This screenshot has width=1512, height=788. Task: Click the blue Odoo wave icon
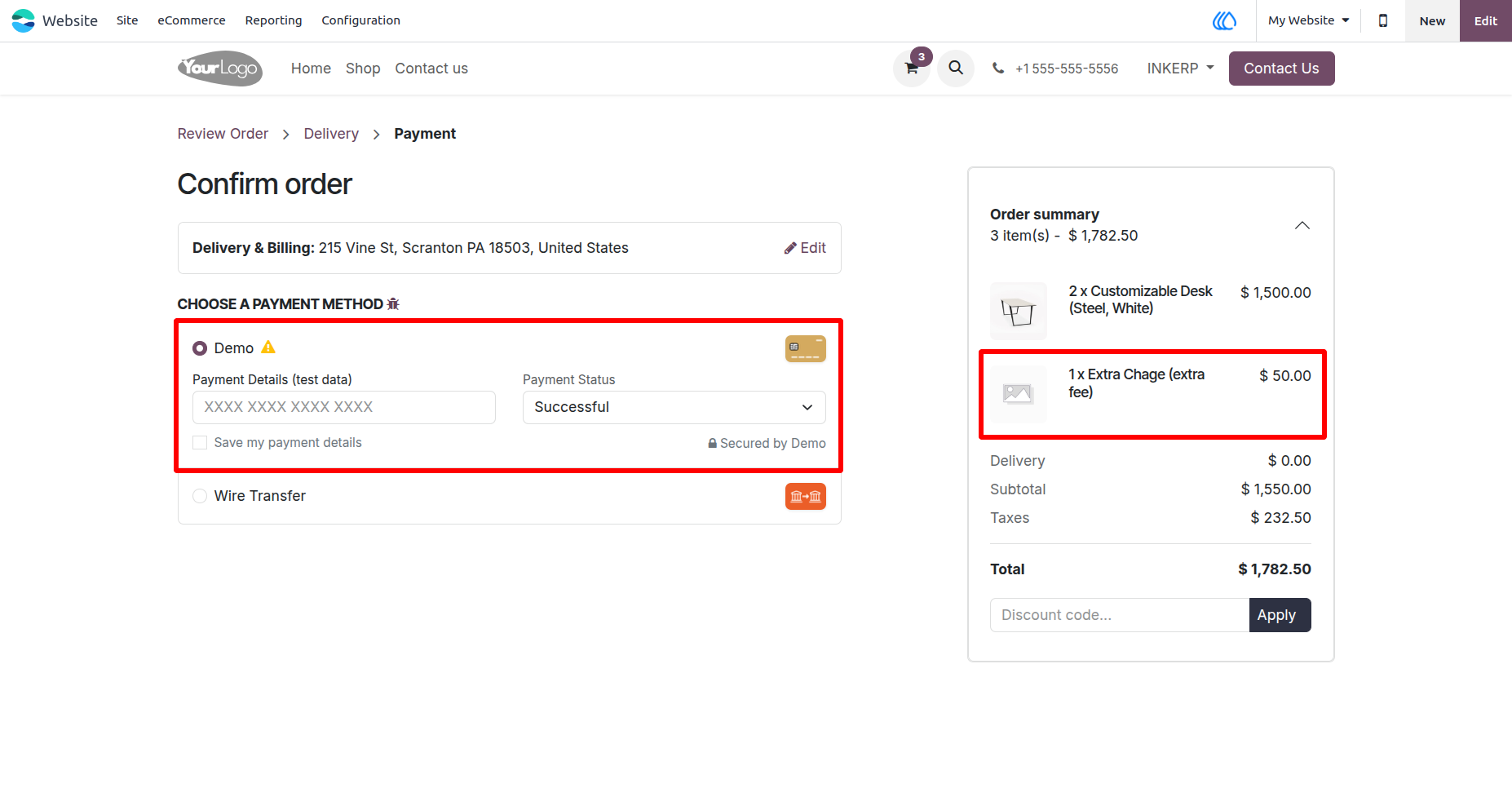1224,20
